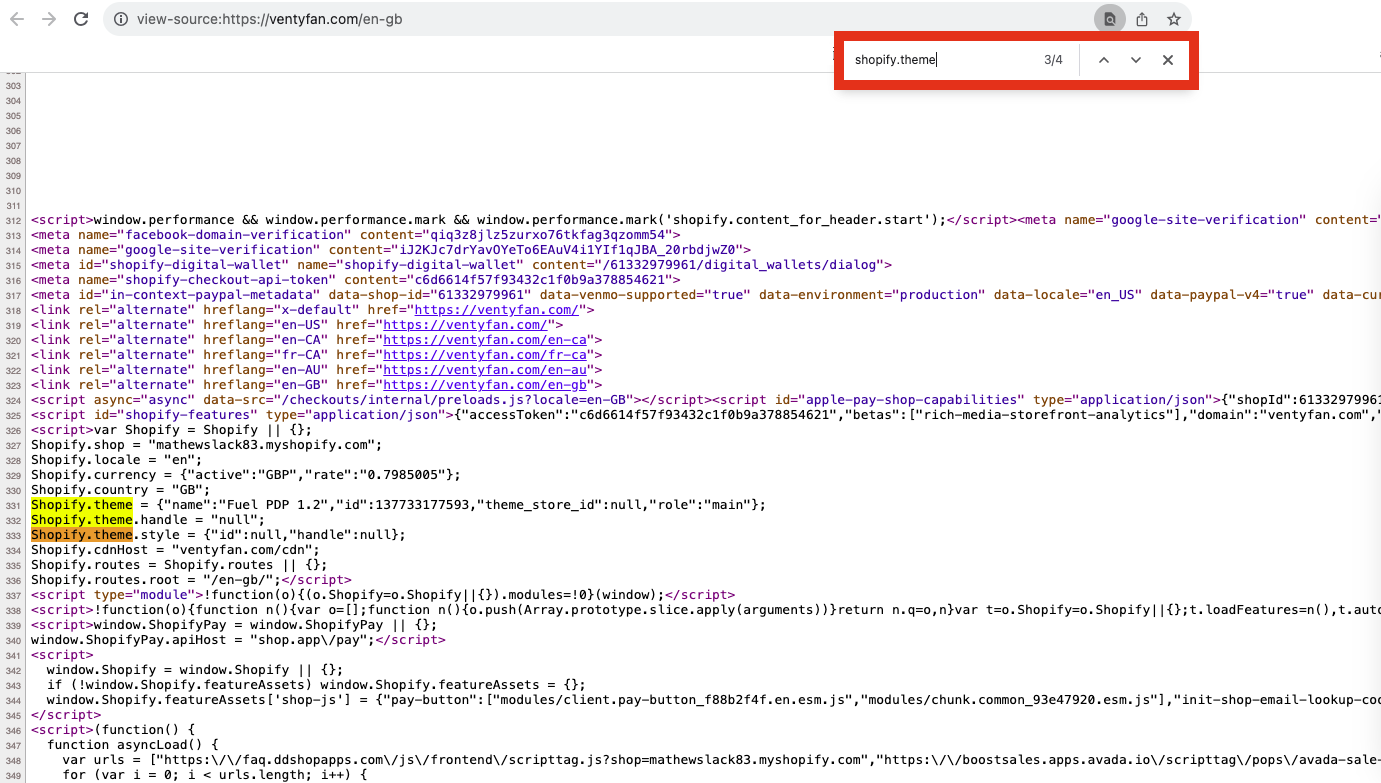1381x783 pixels.
Task: Click line number 312 in the gutter
Action: [x=12, y=220]
